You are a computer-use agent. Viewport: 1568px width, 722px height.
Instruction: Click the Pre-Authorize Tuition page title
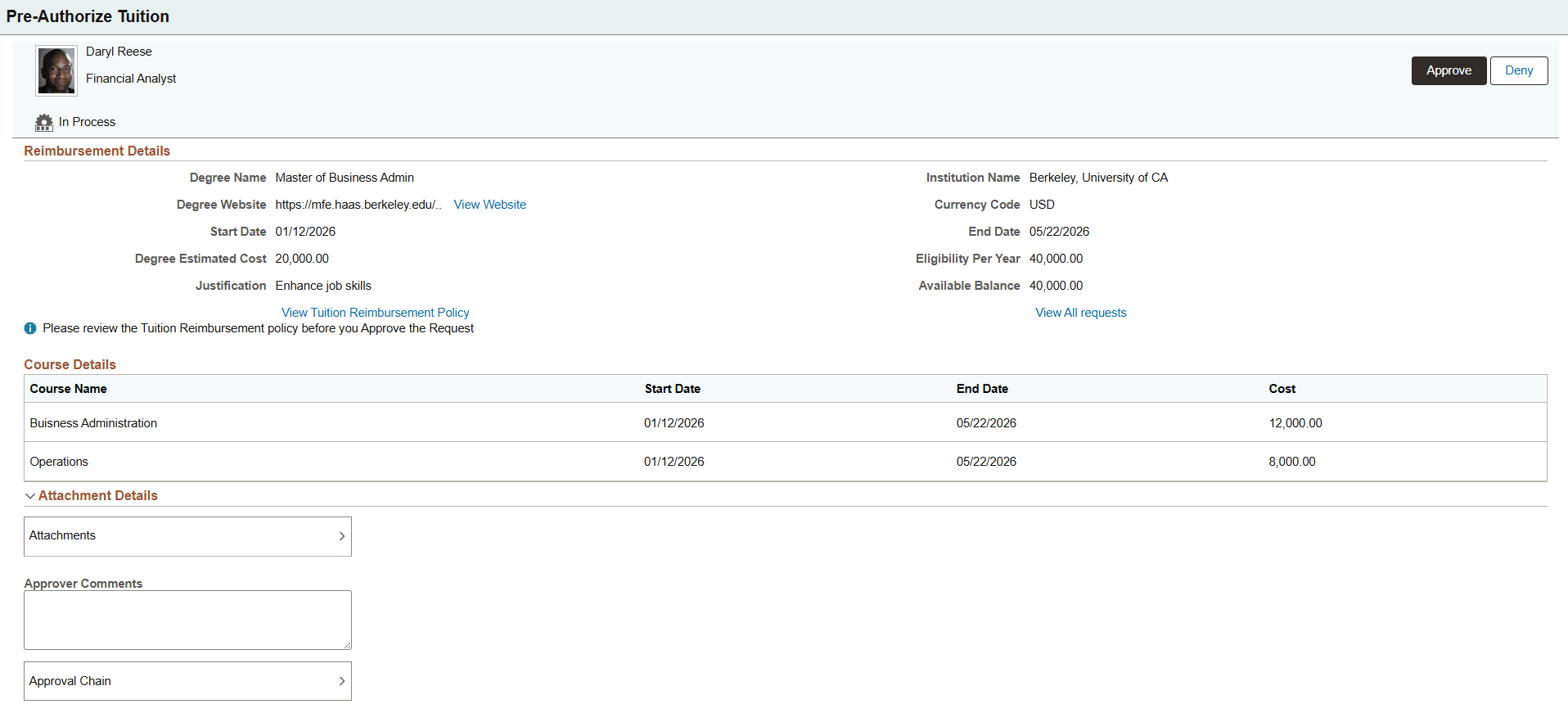point(88,16)
